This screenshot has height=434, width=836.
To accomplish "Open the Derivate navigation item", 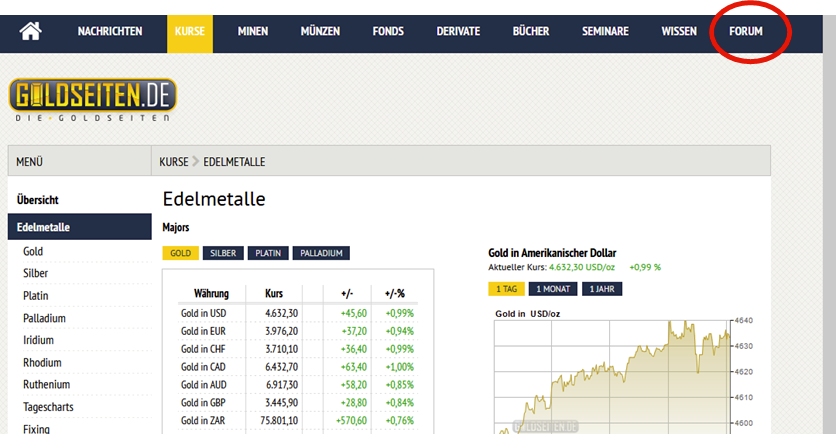I will pyautogui.click(x=458, y=31).
